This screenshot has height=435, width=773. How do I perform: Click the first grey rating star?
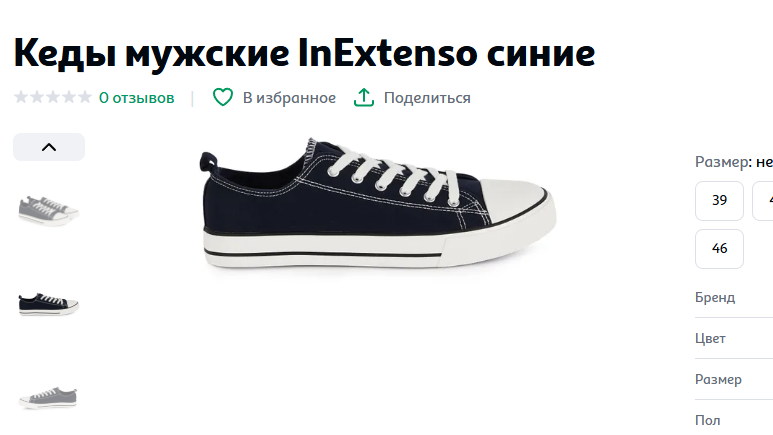point(21,97)
